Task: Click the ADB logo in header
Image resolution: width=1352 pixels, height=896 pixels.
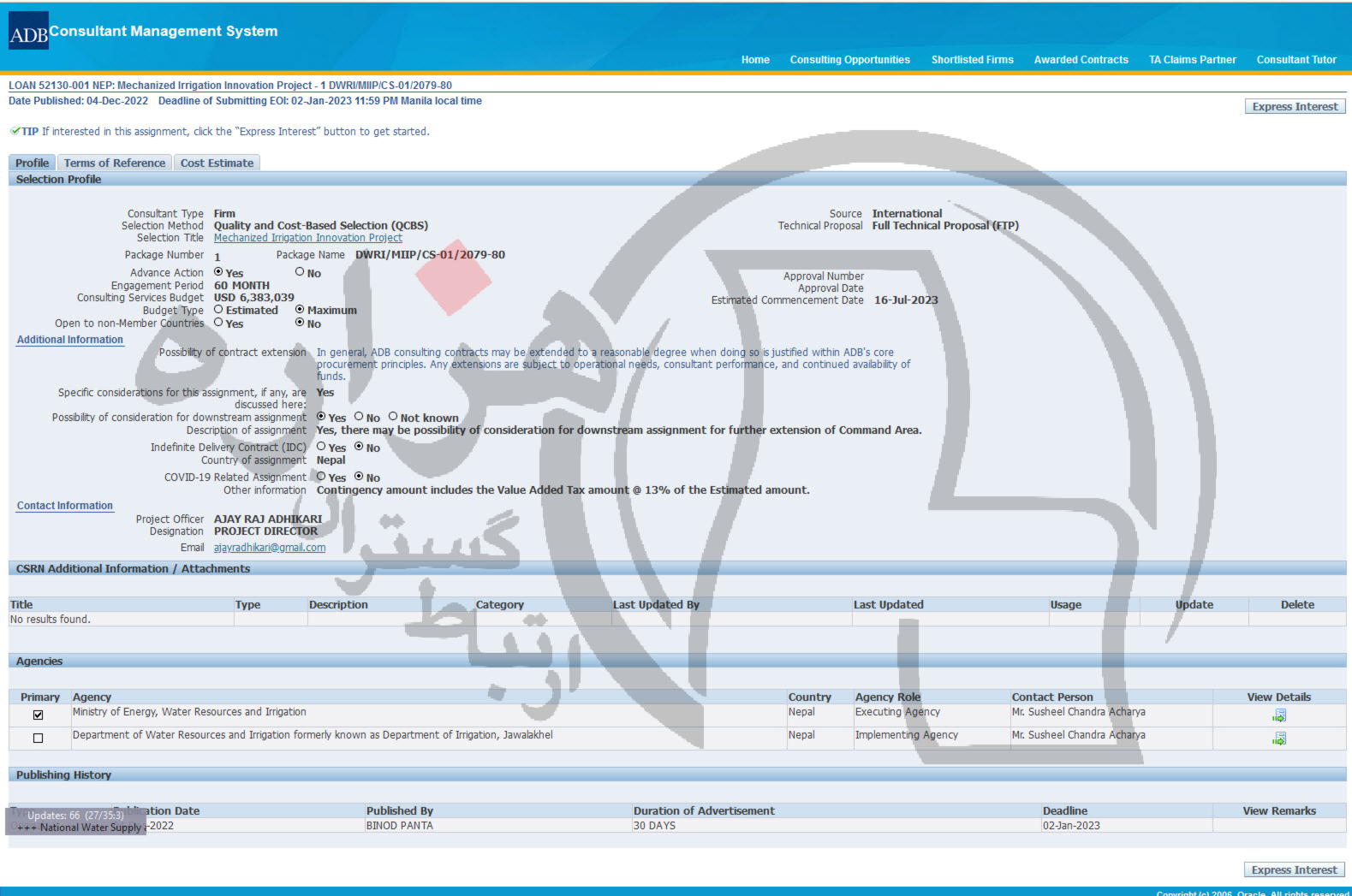Action: click(28, 32)
